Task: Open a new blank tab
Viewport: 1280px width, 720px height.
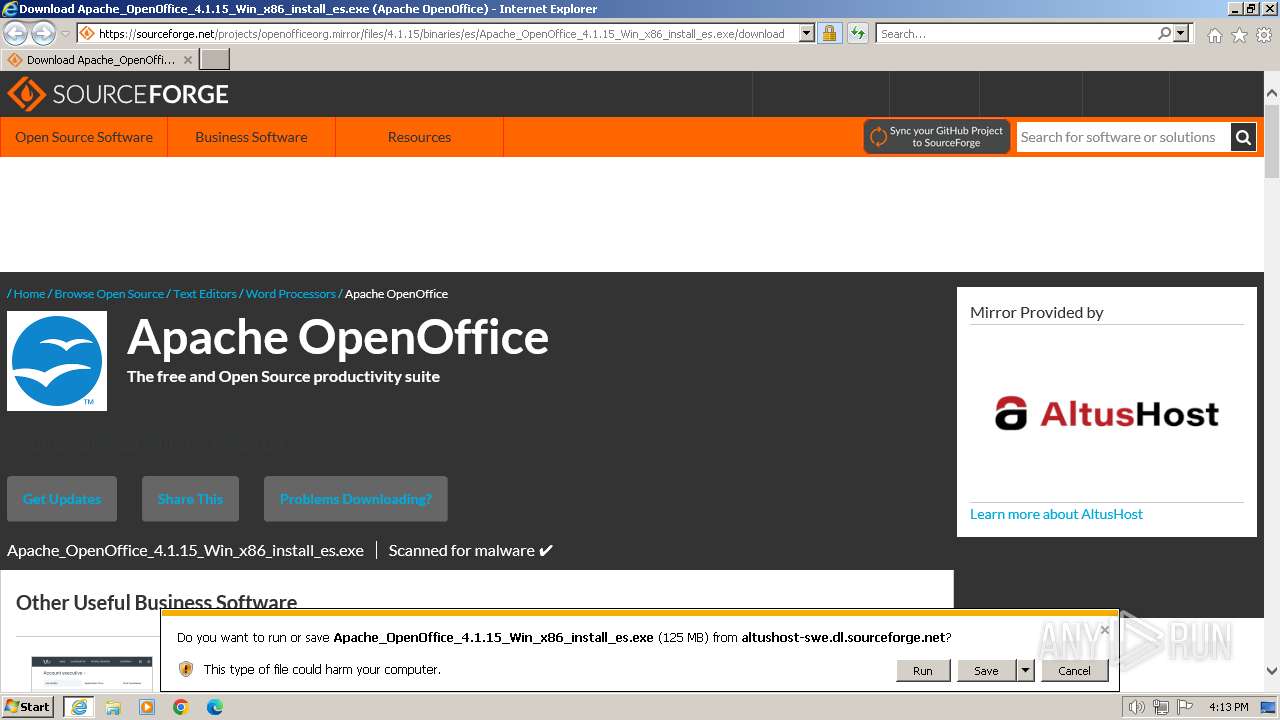Action: click(x=215, y=59)
